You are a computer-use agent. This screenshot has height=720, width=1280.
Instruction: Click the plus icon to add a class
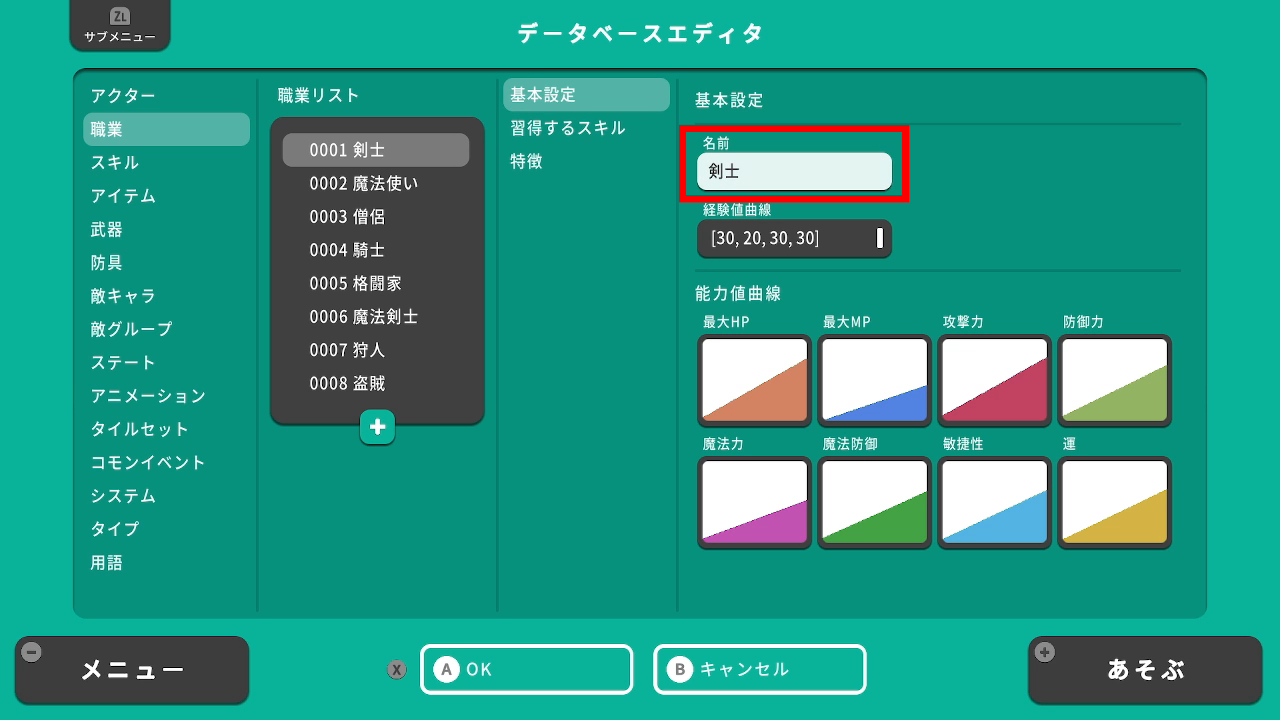pyautogui.click(x=377, y=427)
